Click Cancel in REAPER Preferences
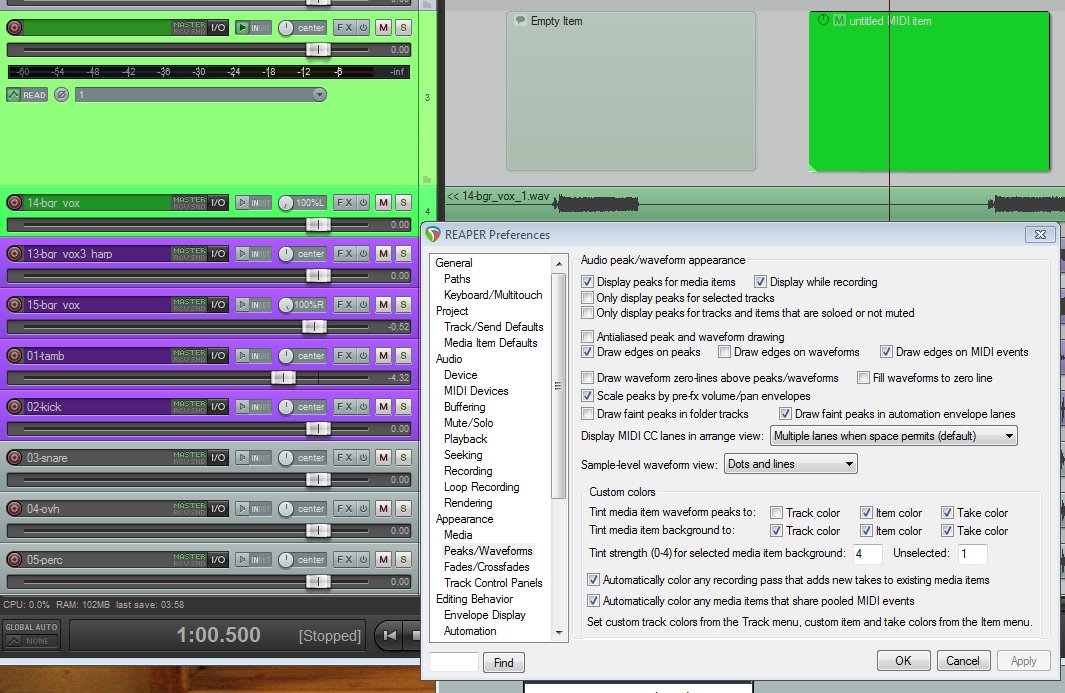This screenshot has width=1065, height=693. click(963, 660)
